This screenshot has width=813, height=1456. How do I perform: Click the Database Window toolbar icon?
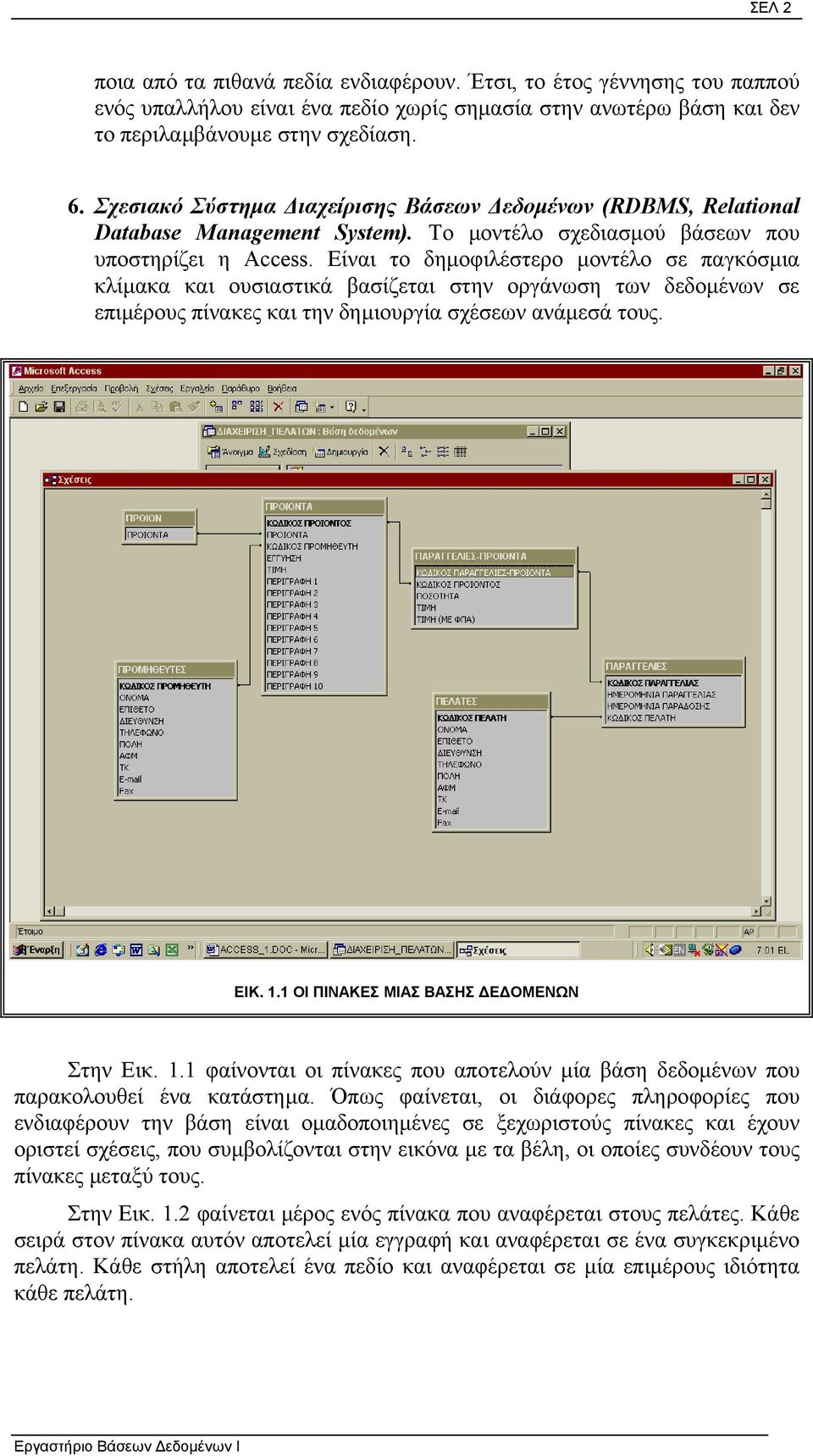click(301, 407)
